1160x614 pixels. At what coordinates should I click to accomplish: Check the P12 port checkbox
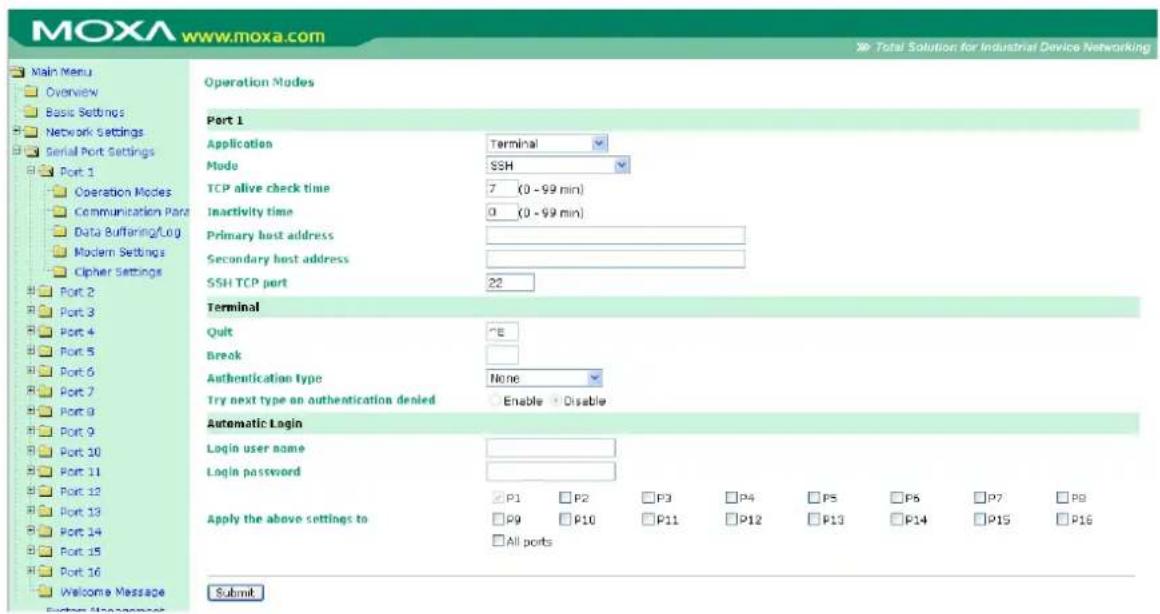[732, 519]
